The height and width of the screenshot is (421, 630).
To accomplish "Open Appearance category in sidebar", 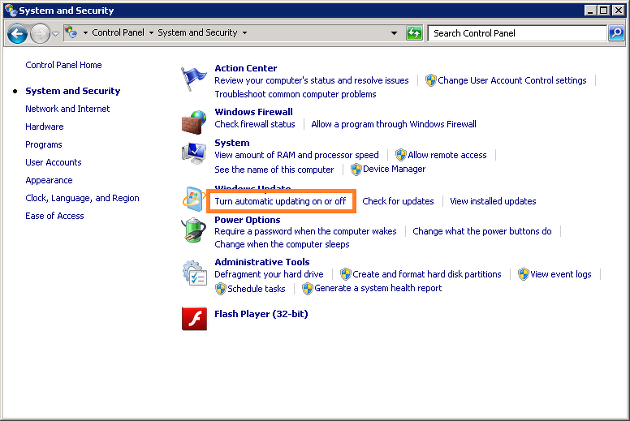I will pyautogui.click(x=49, y=180).
